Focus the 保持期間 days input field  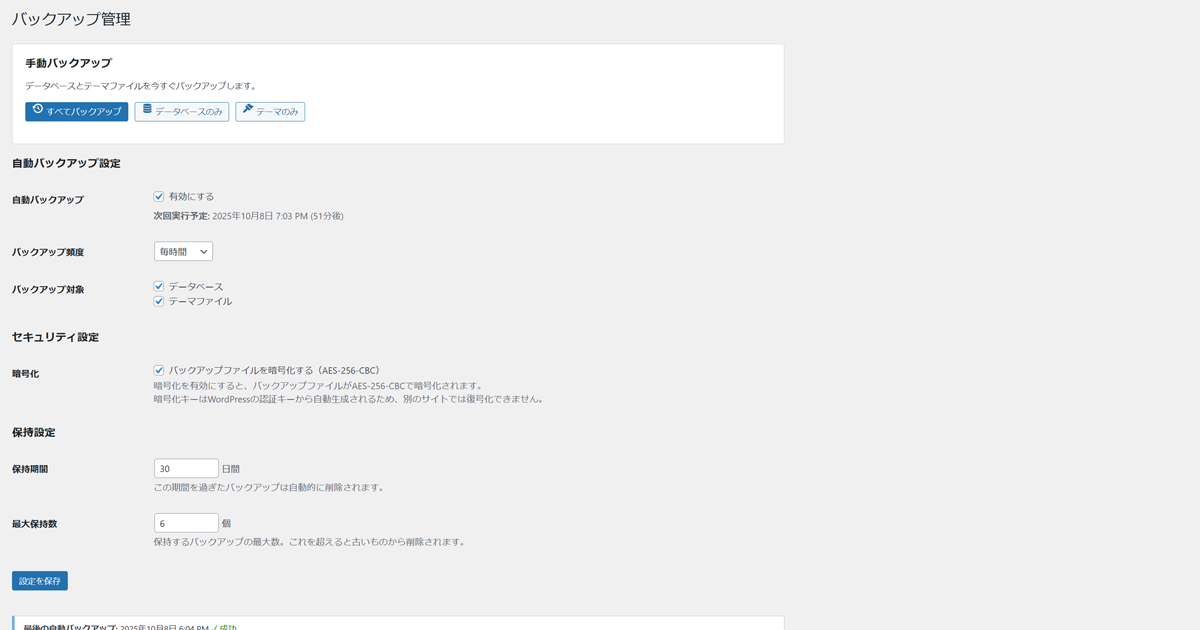coord(186,469)
